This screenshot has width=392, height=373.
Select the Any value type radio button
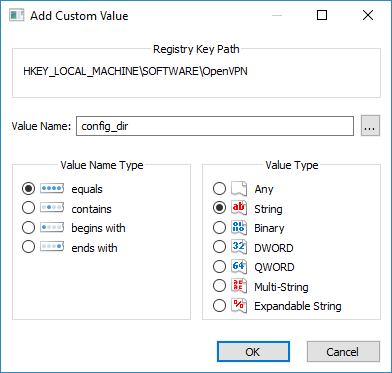pyautogui.click(x=219, y=189)
